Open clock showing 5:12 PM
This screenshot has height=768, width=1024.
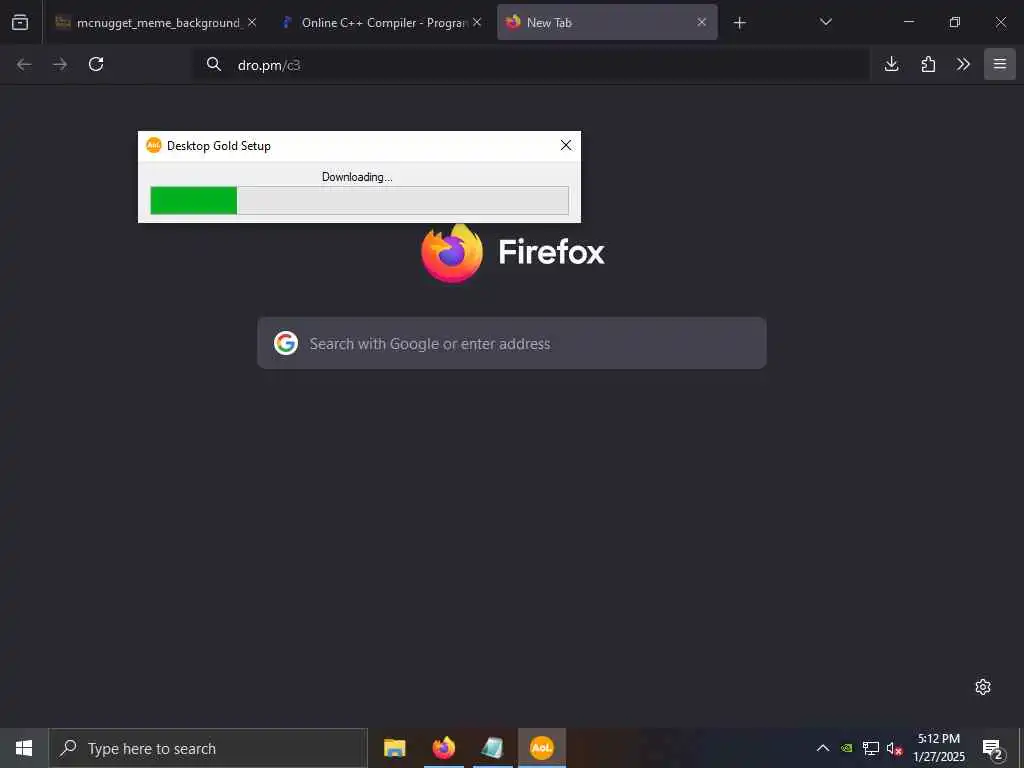coord(938,748)
